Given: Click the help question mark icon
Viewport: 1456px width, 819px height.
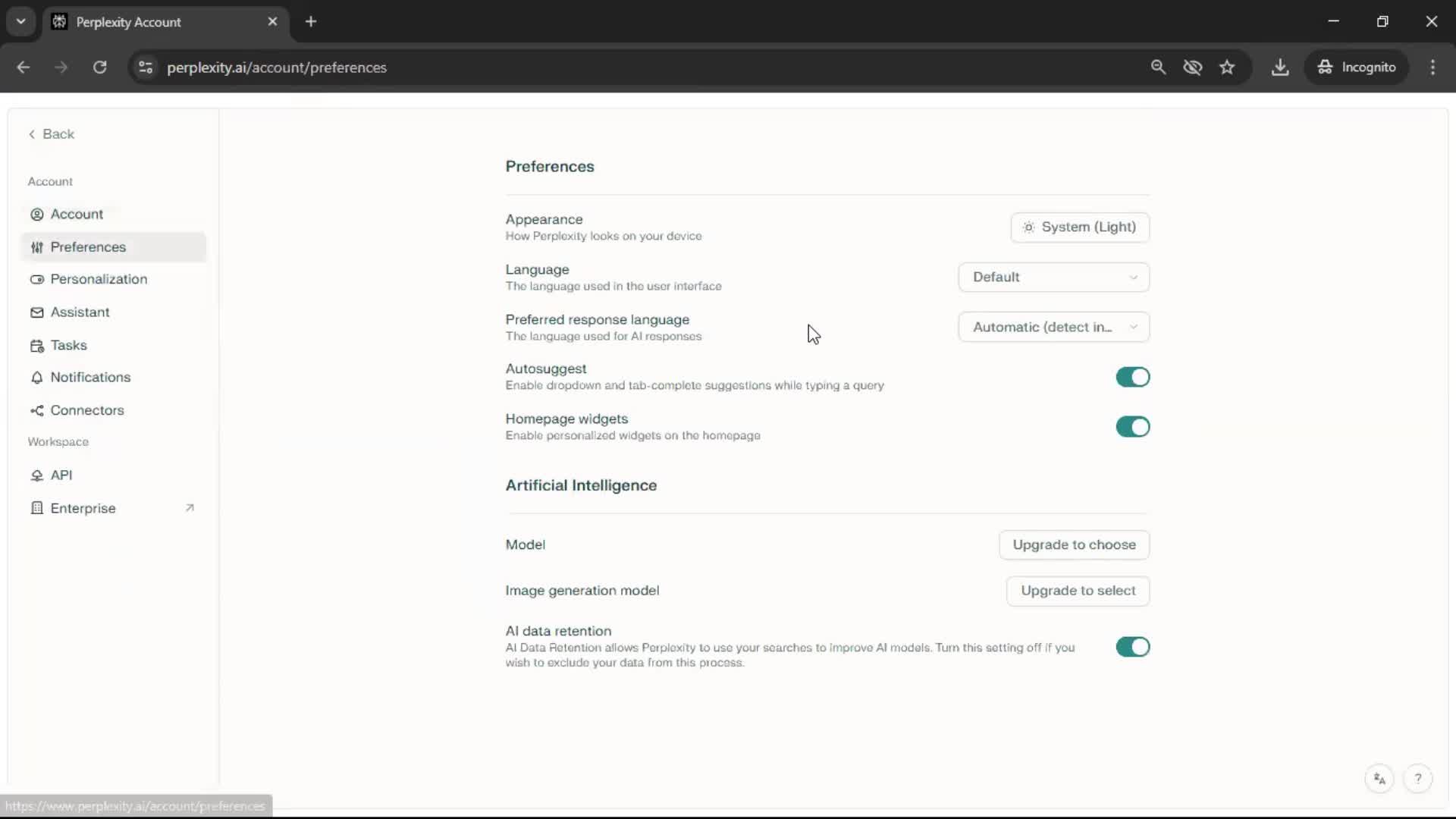Looking at the screenshot, I should point(1417,779).
